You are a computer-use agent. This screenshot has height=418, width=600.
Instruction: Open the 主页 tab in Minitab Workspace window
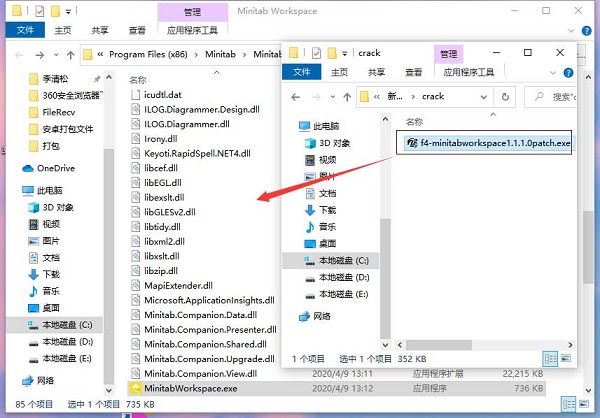[63, 30]
